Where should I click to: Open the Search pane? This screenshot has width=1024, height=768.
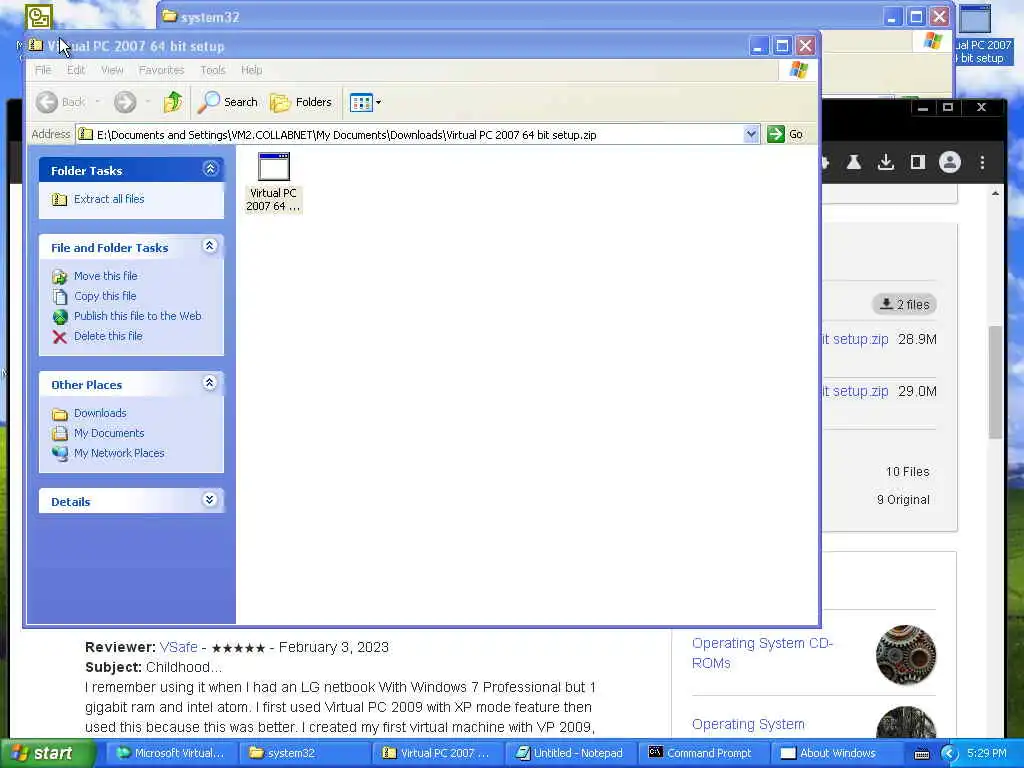point(228,102)
